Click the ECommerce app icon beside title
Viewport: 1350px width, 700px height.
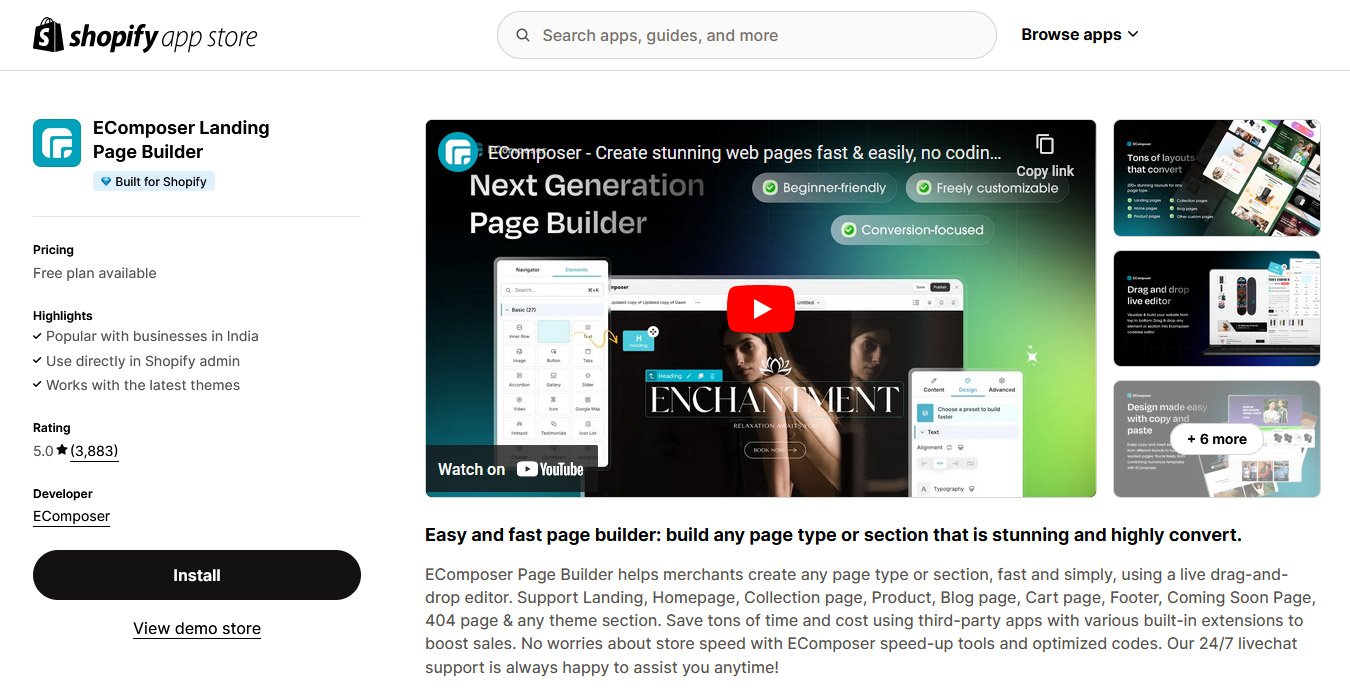coord(57,143)
